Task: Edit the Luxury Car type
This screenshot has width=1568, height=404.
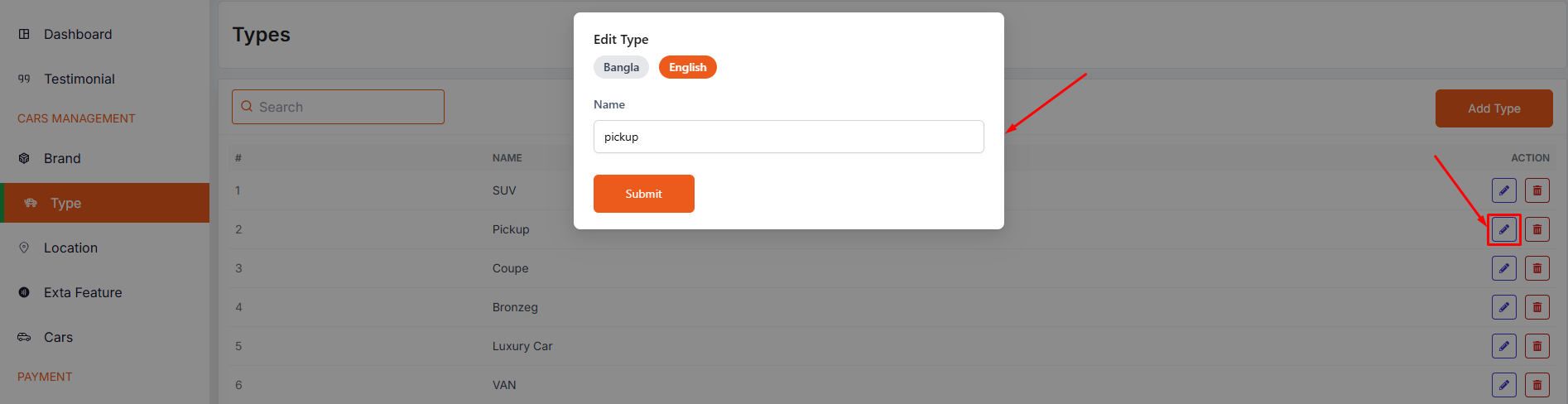Action: [1503, 346]
